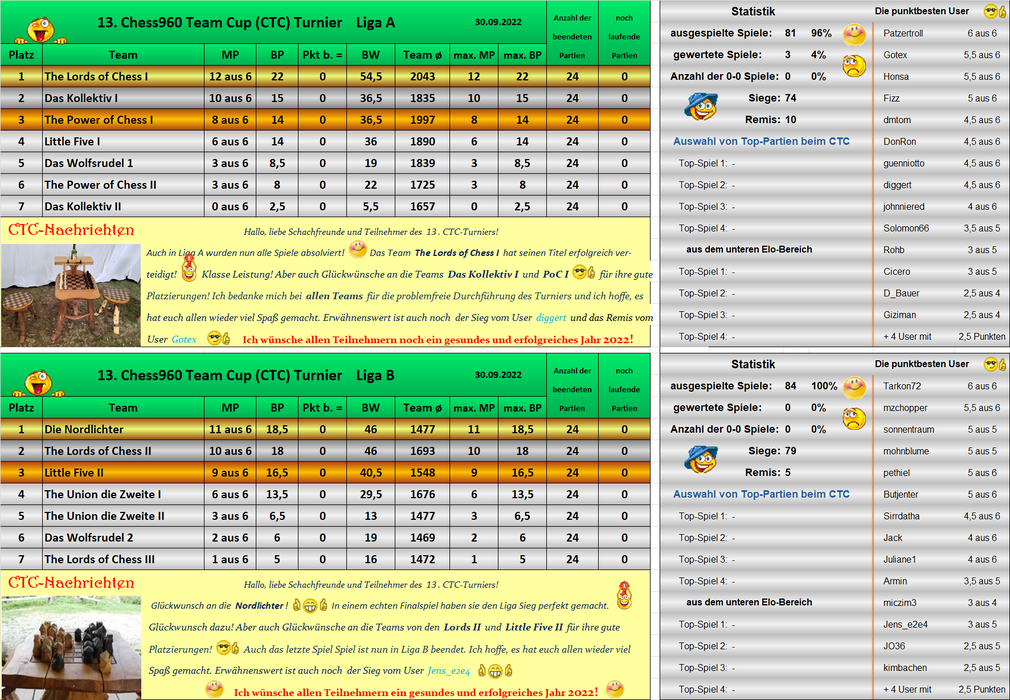Click 'Auswahl von Top-Partien beim CTC' in Liga B statistics
This screenshot has height=700, width=1010.
[761, 494]
